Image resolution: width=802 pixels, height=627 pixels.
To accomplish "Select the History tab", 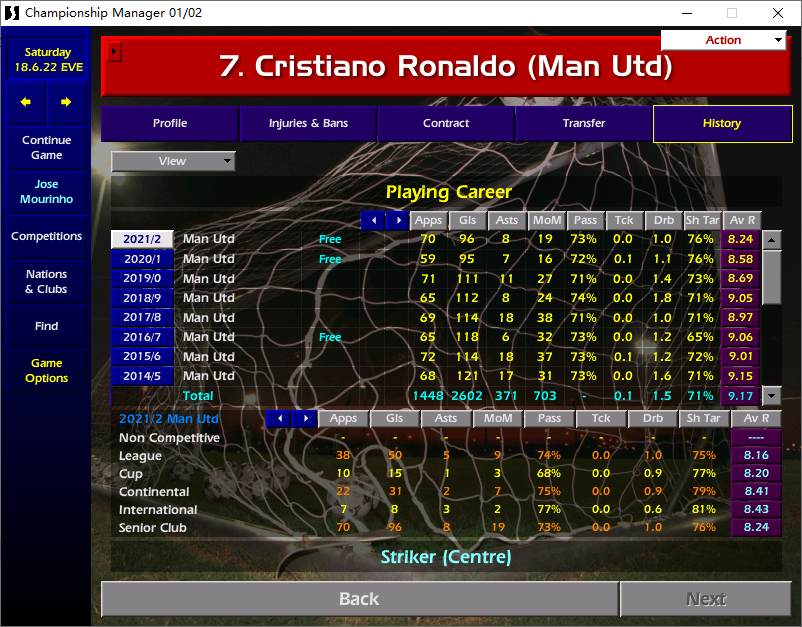I will click(722, 123).
